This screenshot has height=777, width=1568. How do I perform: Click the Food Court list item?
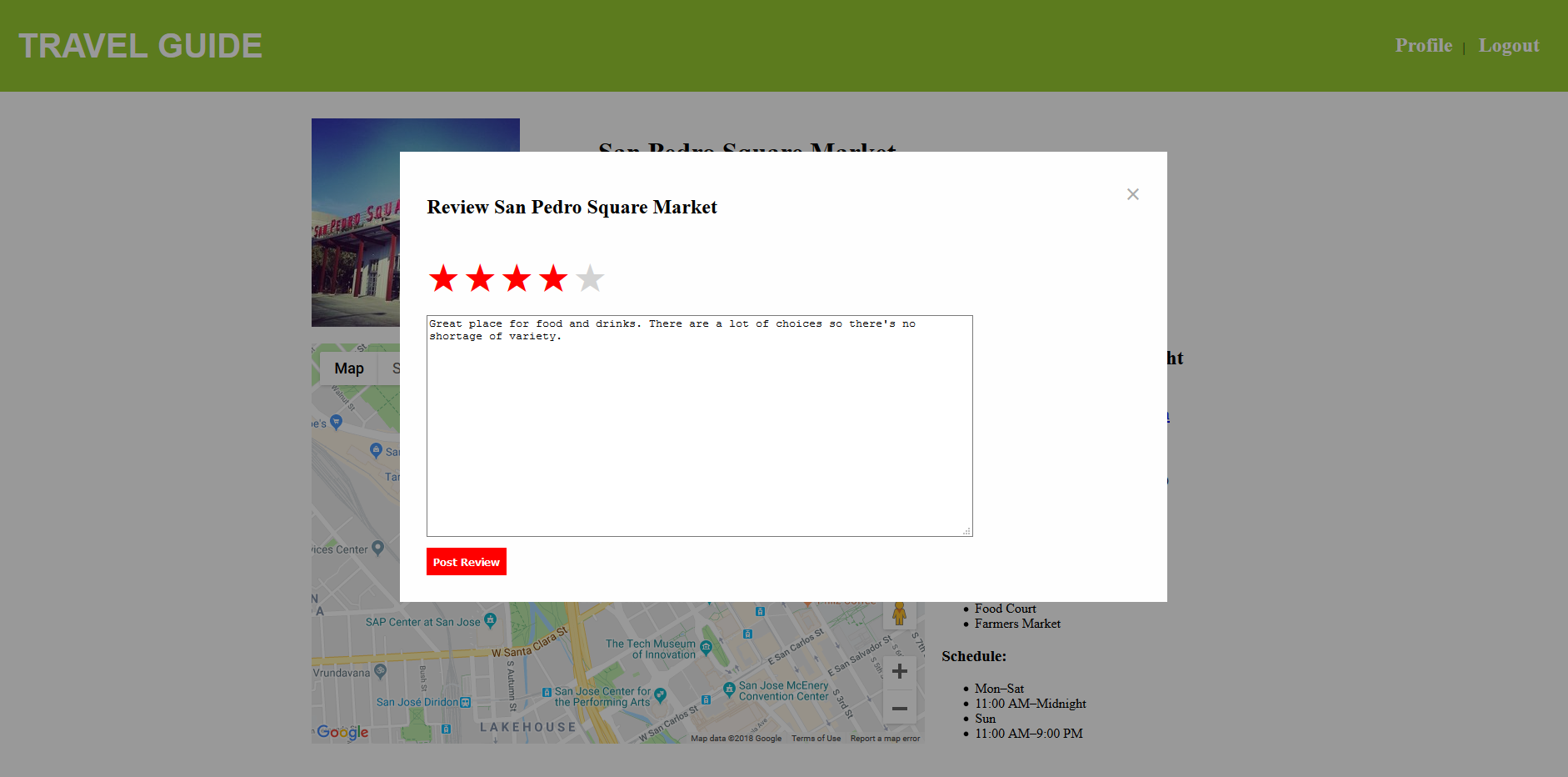point(1006,609)
